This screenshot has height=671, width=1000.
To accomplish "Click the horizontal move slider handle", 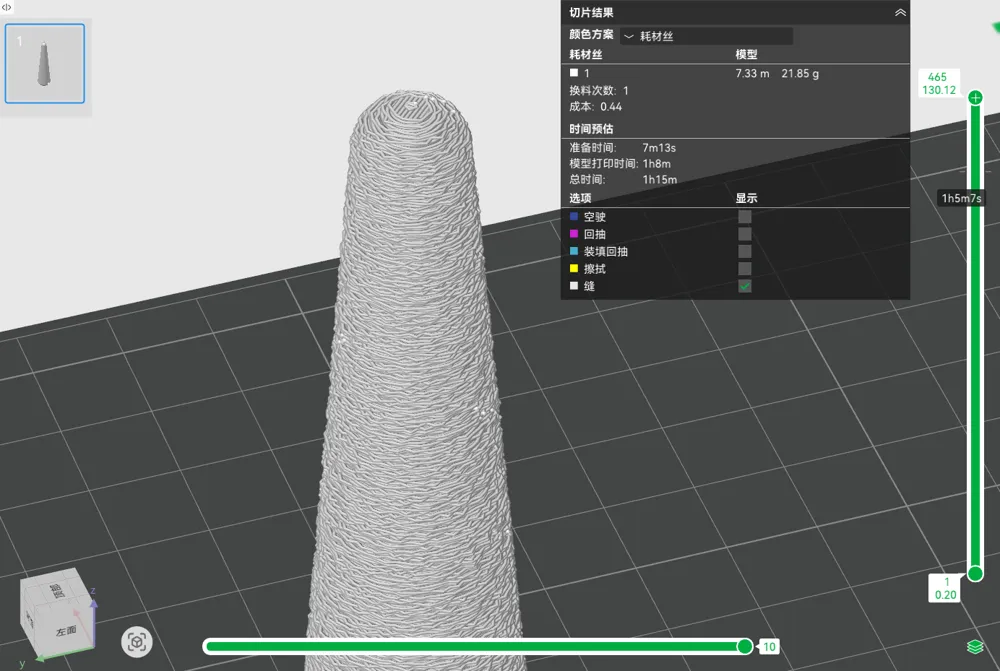I will (744, 646).
